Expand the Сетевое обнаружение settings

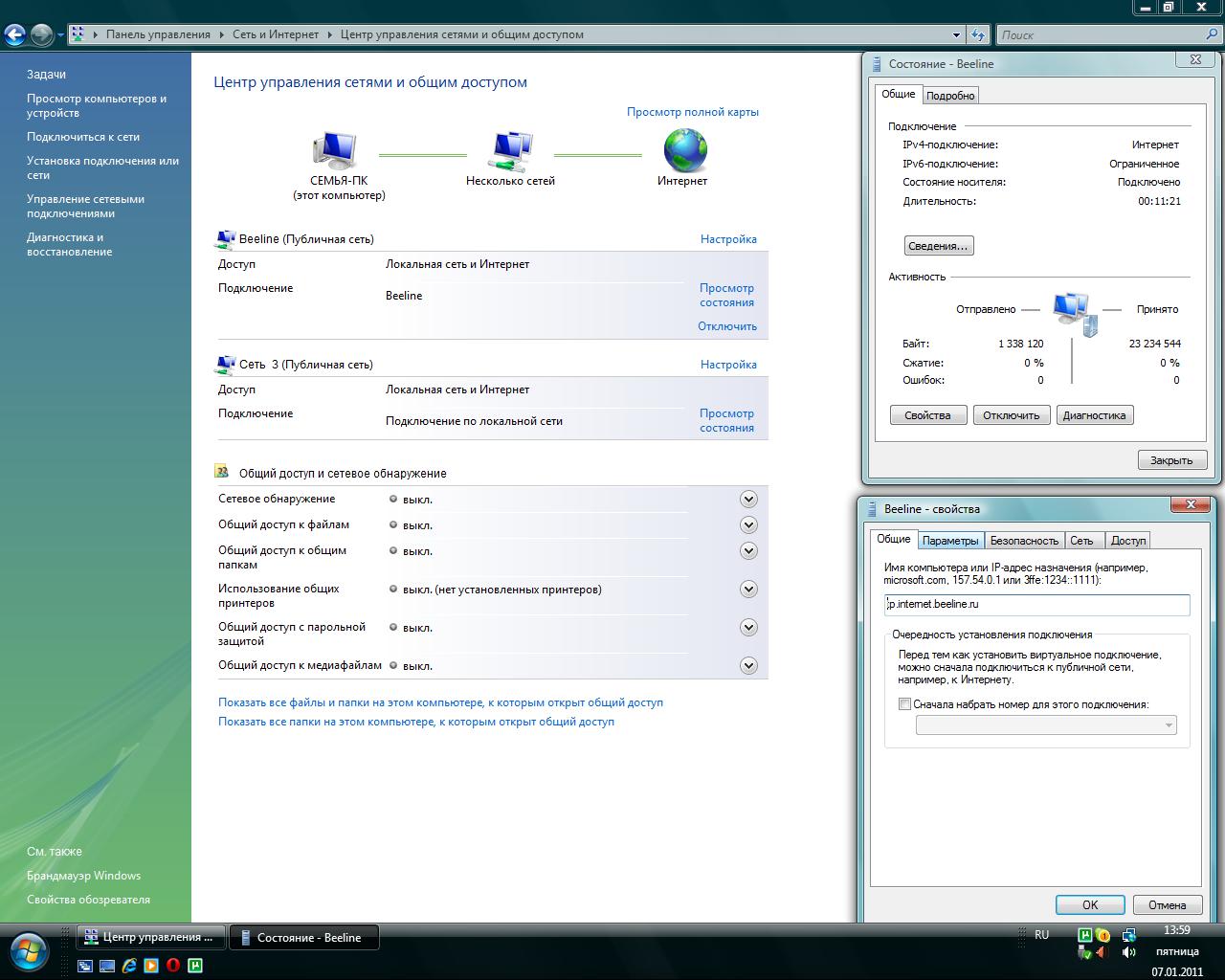click(748, 500)
